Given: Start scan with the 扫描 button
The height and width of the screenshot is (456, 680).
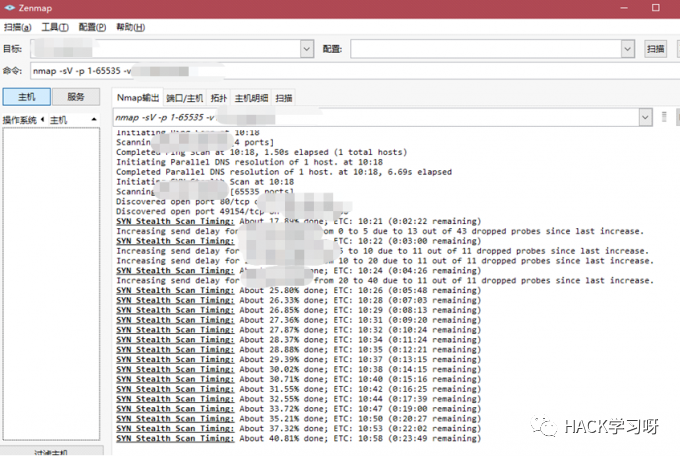Looking at the screenshot, I should click(x=655, y=49).
